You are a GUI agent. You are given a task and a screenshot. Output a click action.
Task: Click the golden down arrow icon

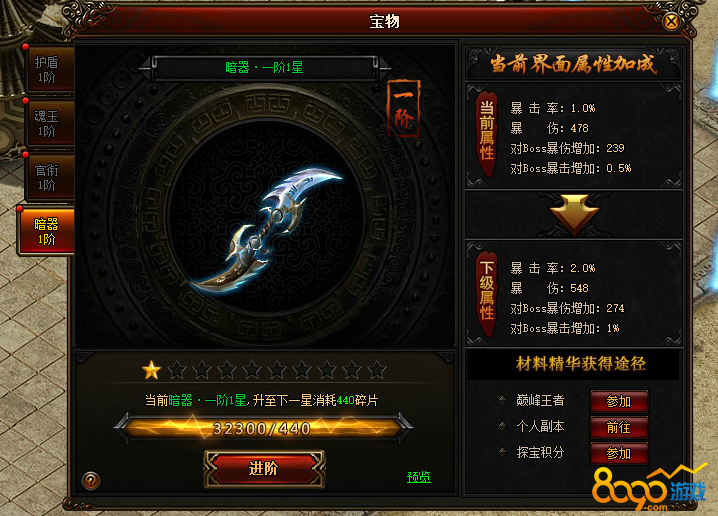pyautogui.click(x=574, y=212)
